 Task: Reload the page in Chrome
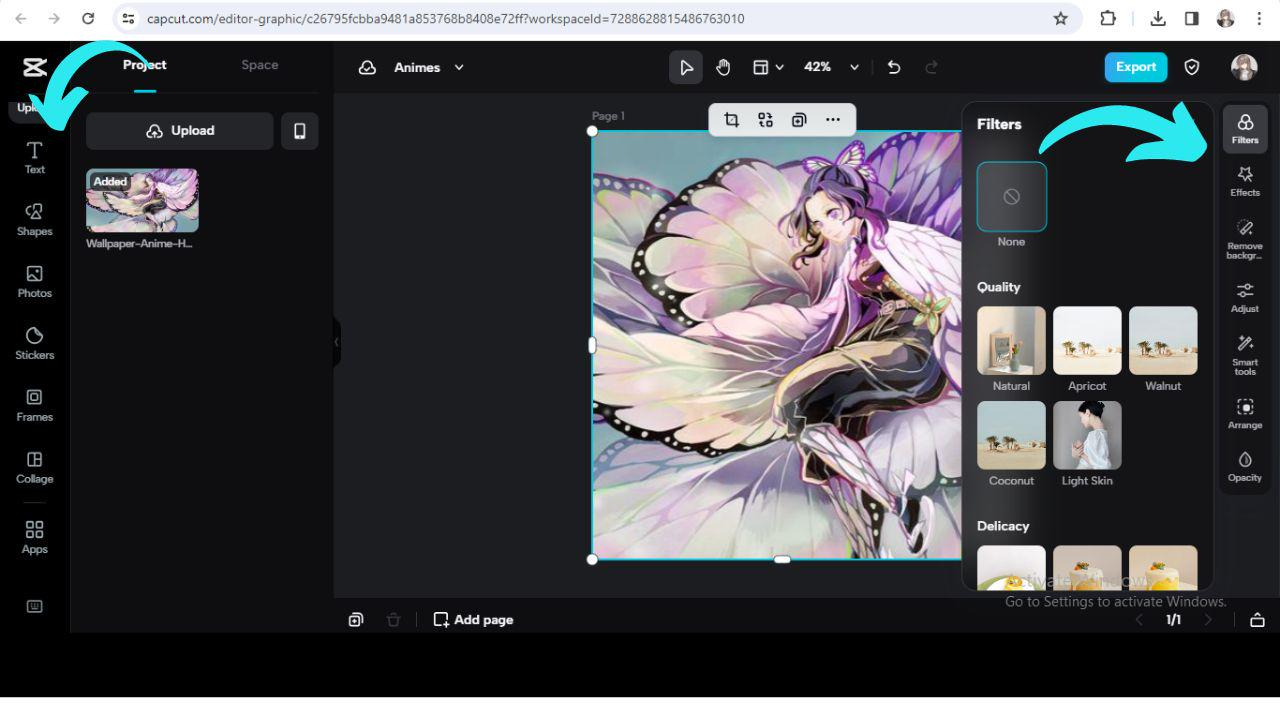(x=88, y=18)
